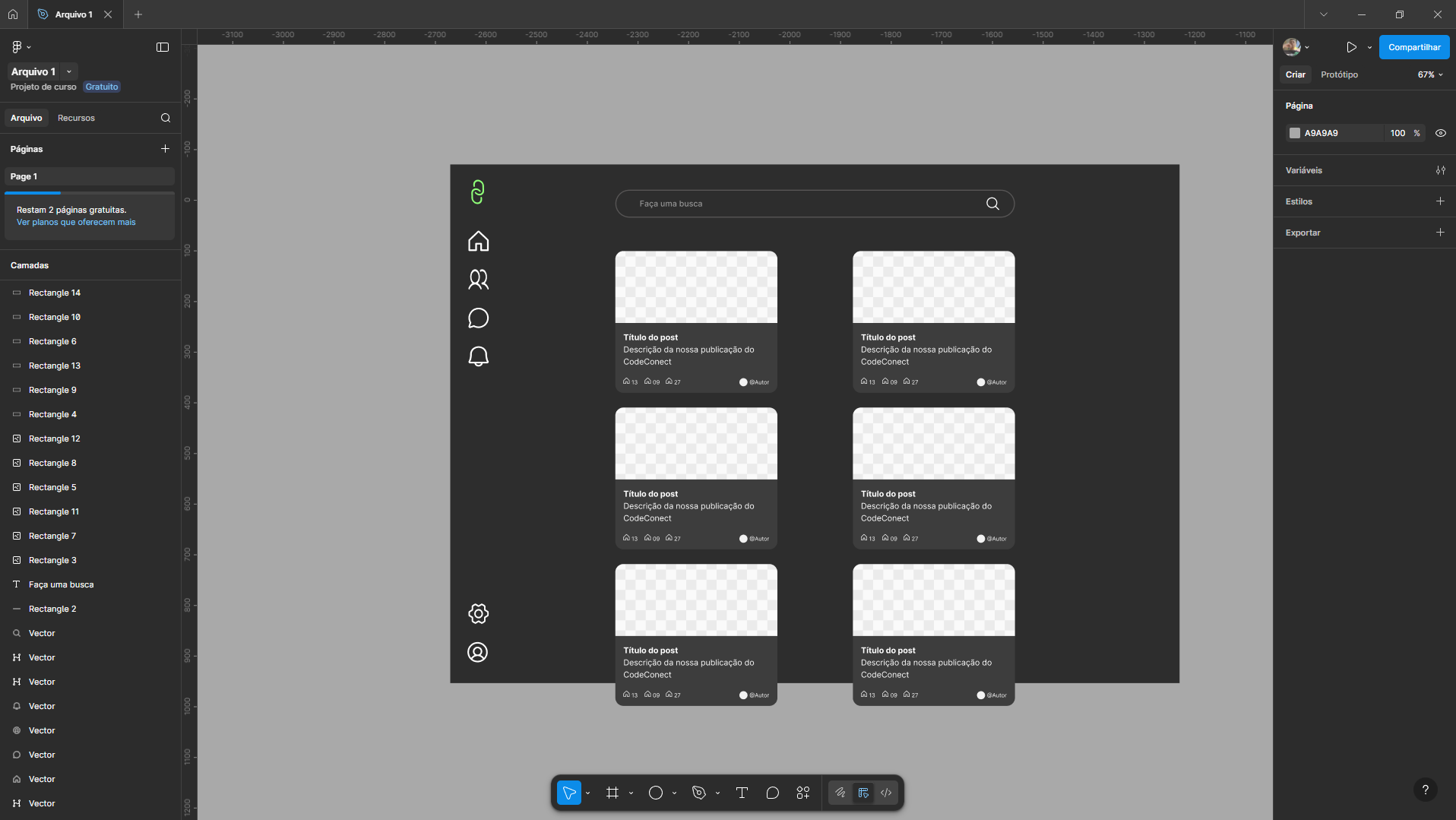
Task: Expand Frame tool options chevron
Action: (x=631, y=793)
